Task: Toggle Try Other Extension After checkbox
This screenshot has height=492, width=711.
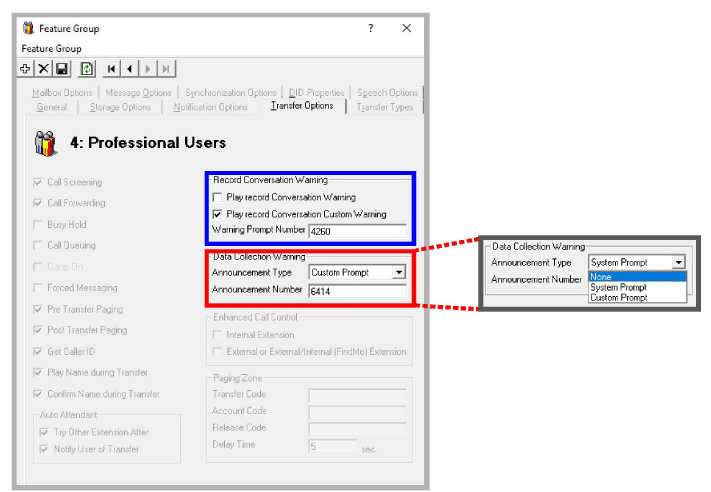Action: click(44, 432)
